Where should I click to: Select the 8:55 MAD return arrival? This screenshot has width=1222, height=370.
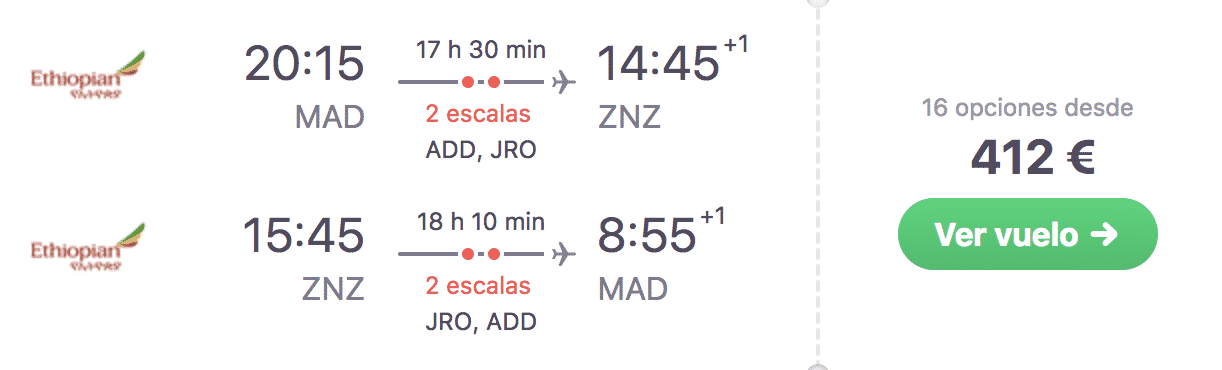click(x=647, y=236)
